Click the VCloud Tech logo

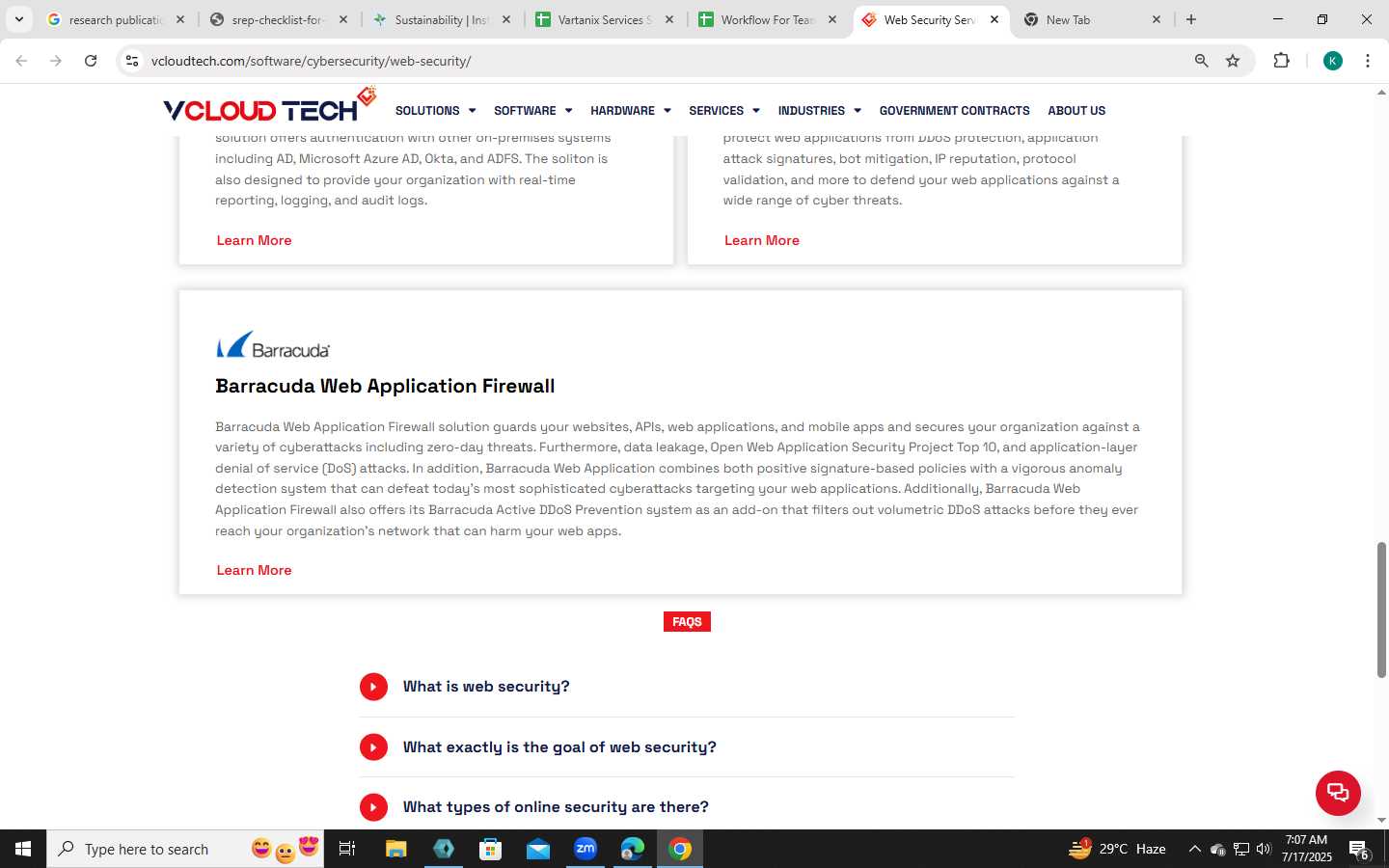(270, 105)
